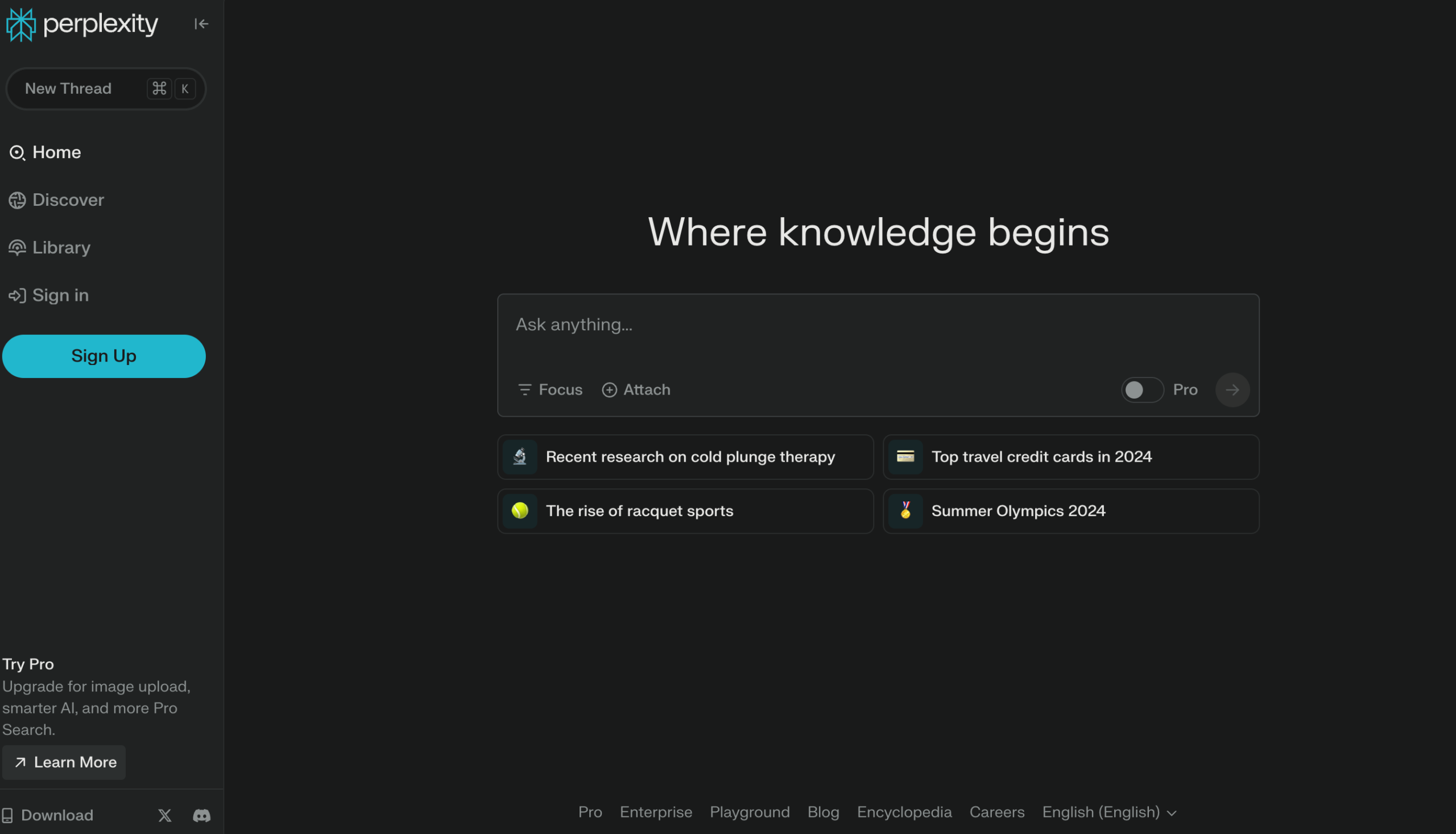Submit the query with the arrow button

pyautogui.click(x=1232, y=390)
